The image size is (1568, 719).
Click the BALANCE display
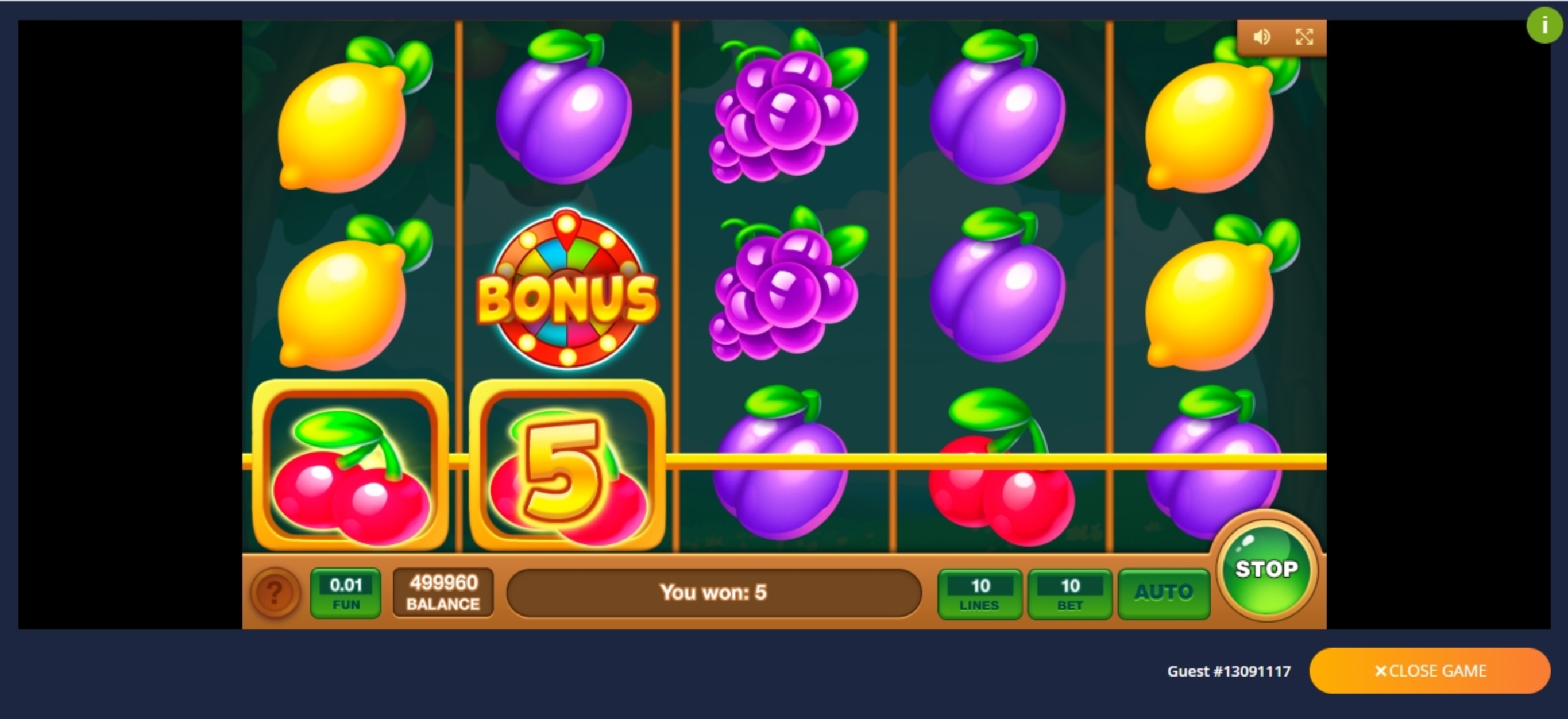coord(443,593)
